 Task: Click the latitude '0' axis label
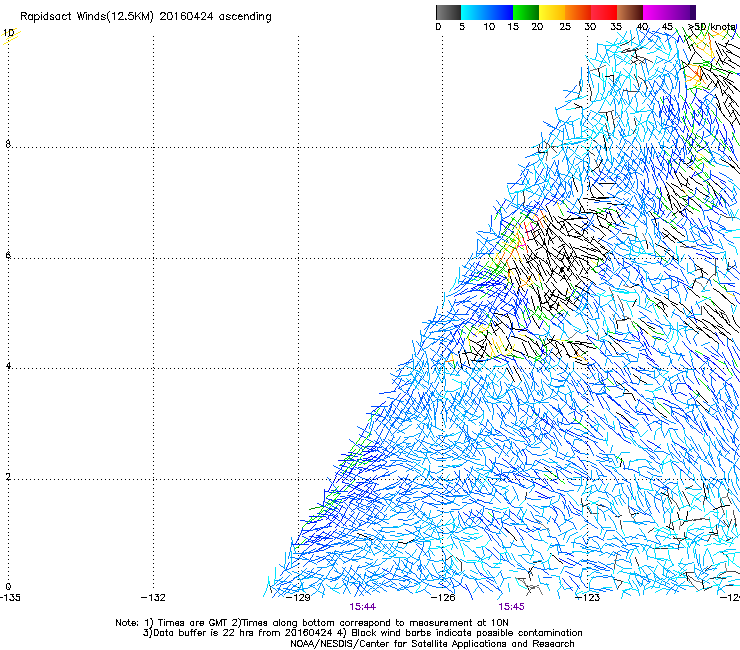[8, 587]
